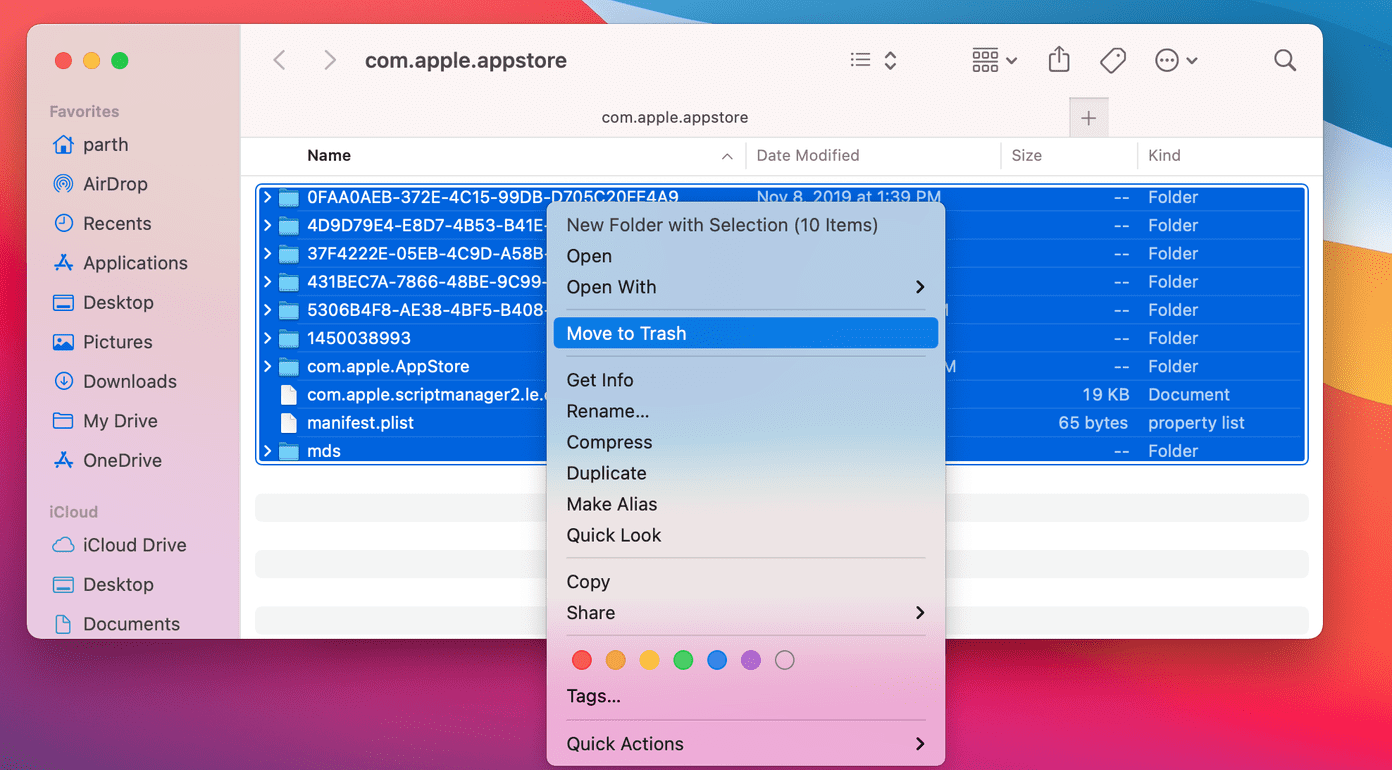Select the manifest.plist file
Screen dimensions: 1392x770
pos(360,423)
